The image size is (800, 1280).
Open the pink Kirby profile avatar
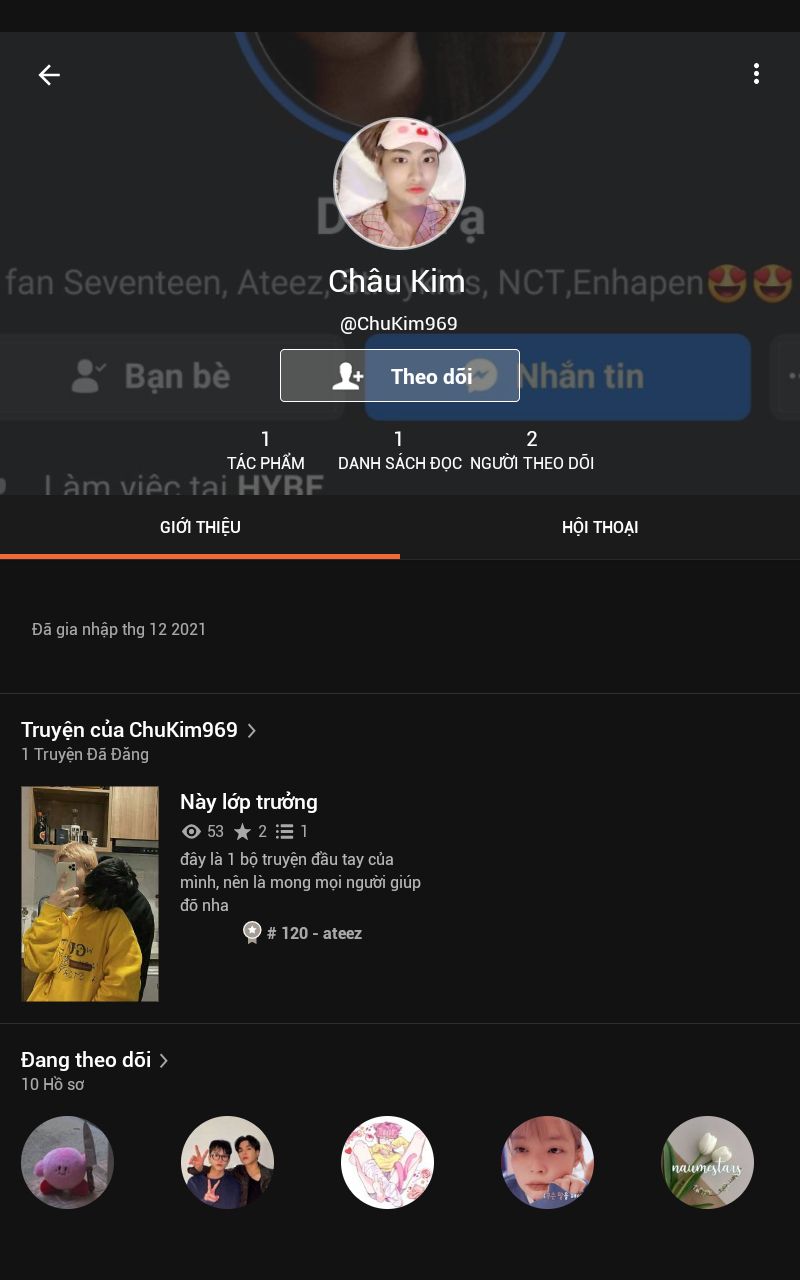pos(67,1162)
